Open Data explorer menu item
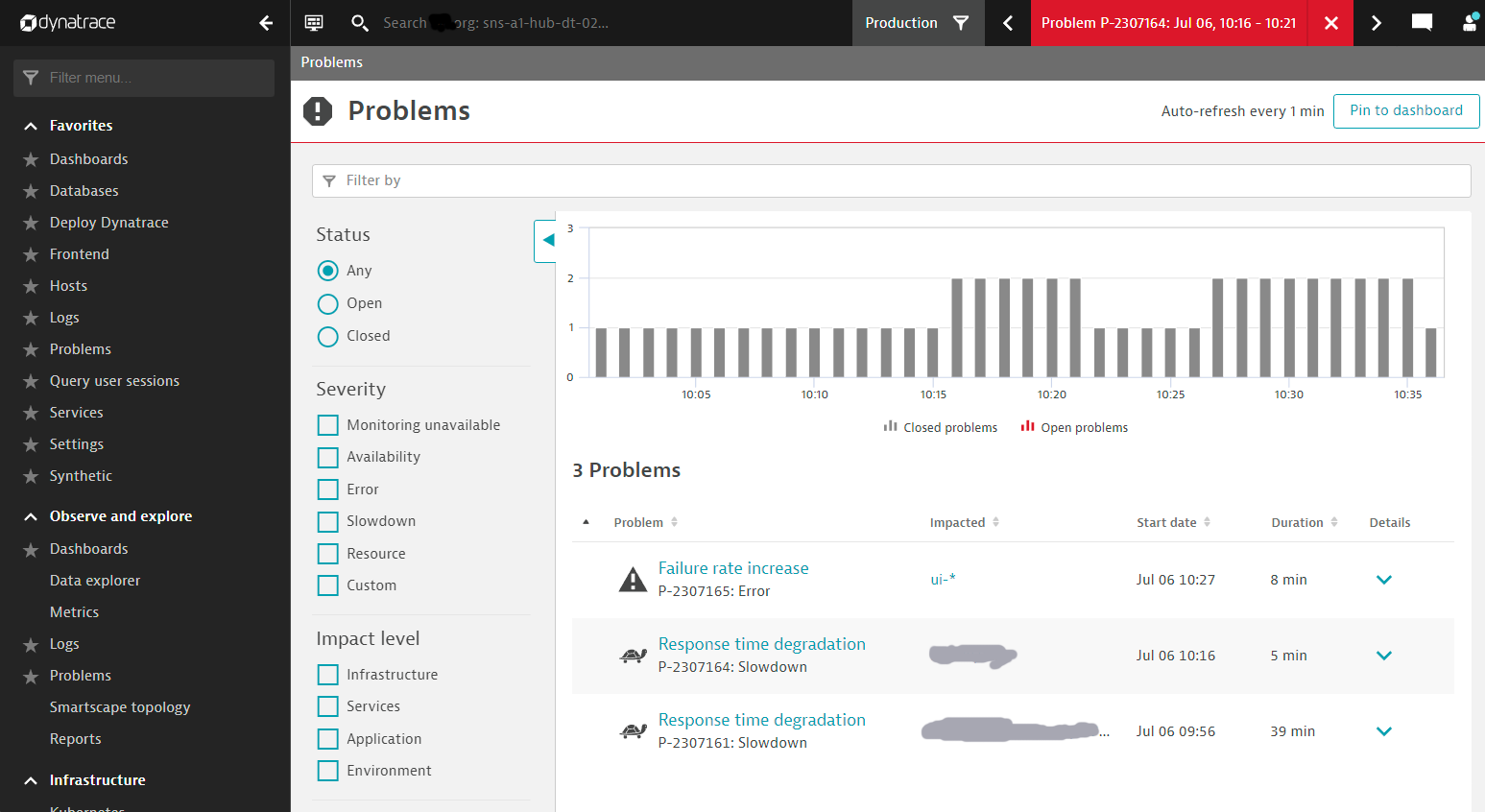 tap(95, 581)
